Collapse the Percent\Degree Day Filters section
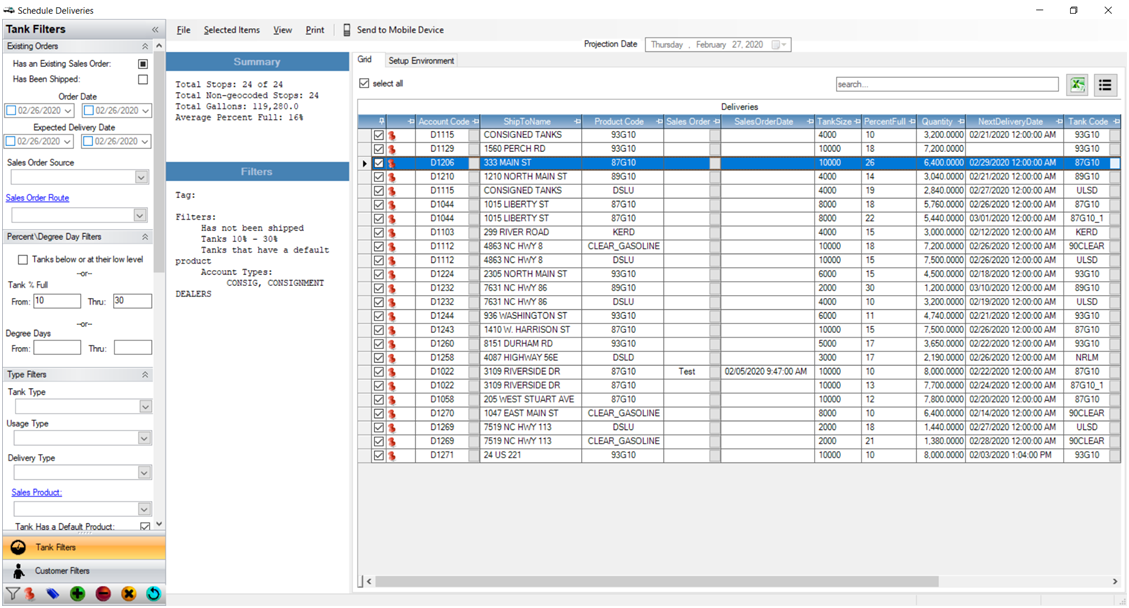This screenshot has height=608, width=1129. (145, 237)
